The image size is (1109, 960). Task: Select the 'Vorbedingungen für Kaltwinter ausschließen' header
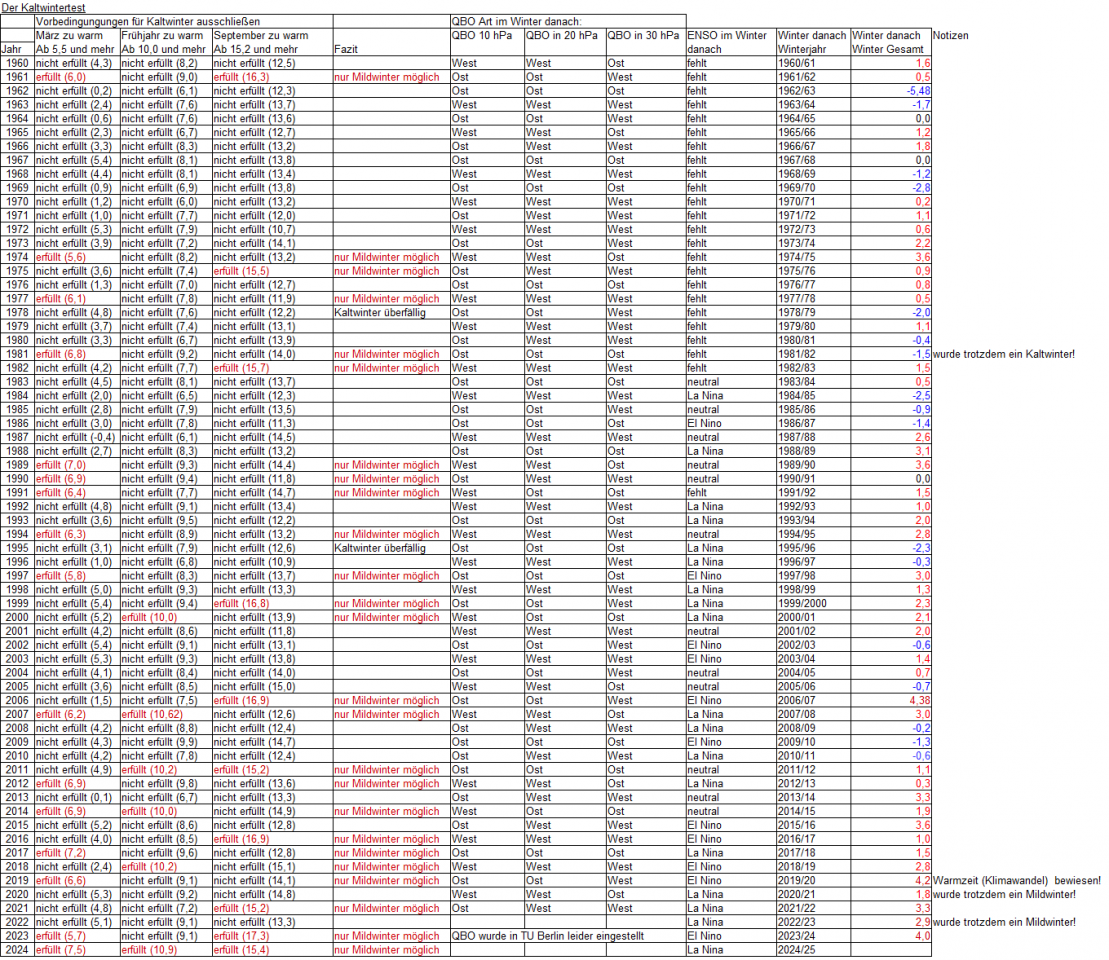click(148, 21)
